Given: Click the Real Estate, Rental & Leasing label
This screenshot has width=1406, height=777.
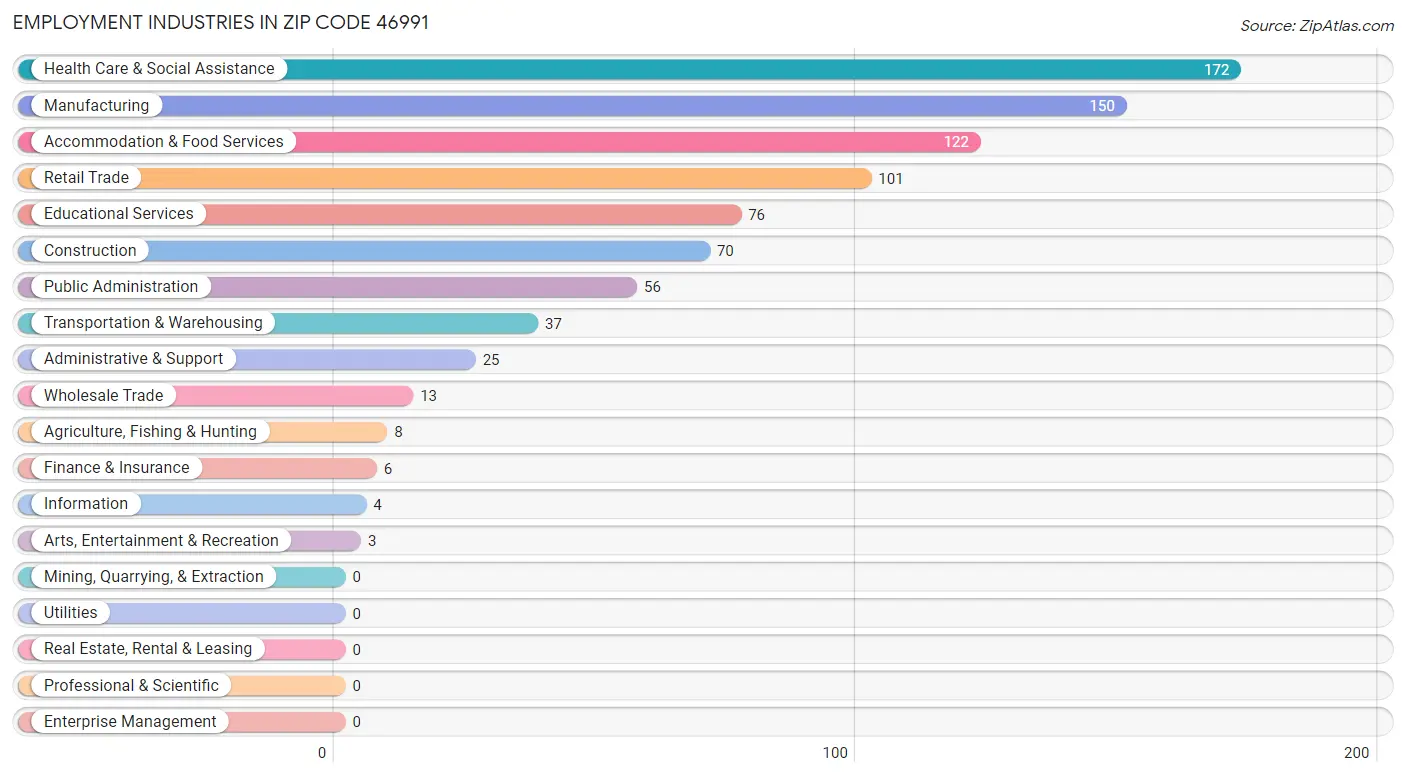Looking at the screenshot, I should point(148,648).
